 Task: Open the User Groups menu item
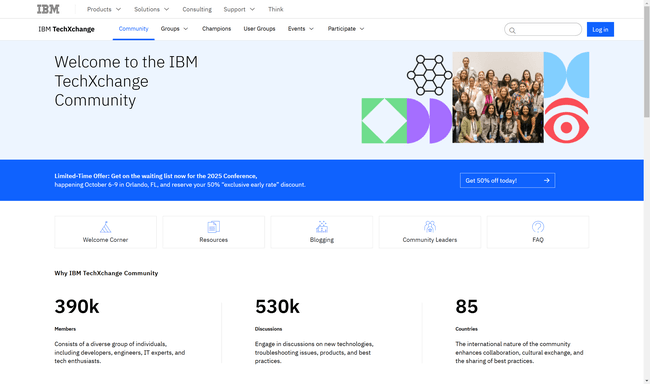pyautogui.click(x=260, y=29)
